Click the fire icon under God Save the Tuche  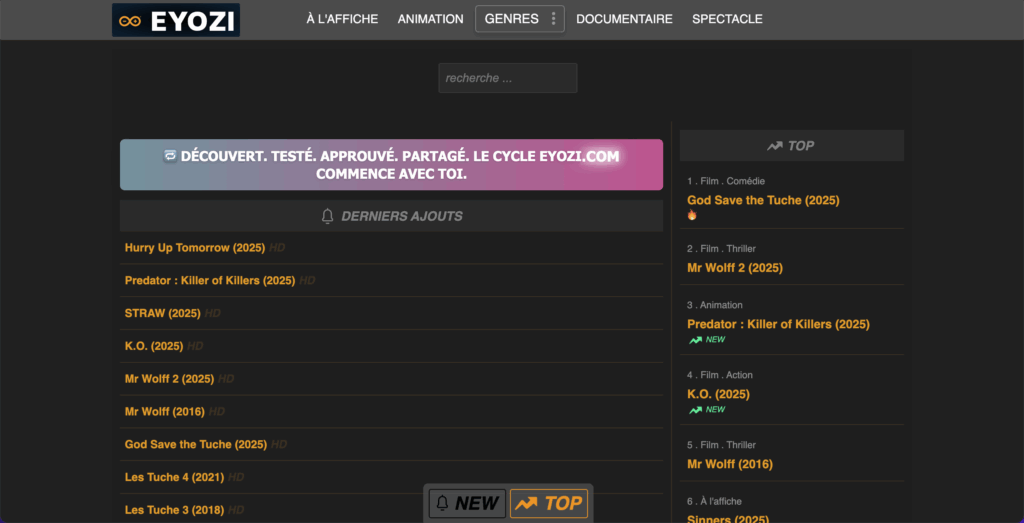point(692,215)
